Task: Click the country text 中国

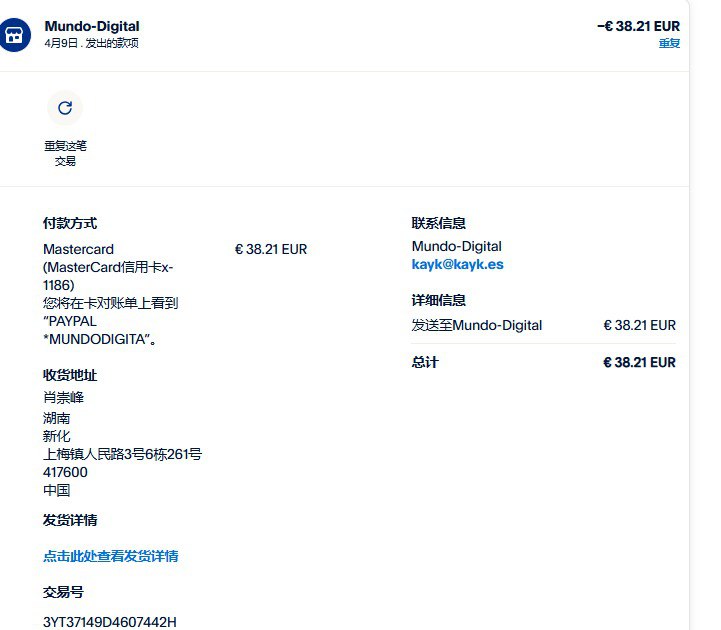Action: (x=57, y=490)
